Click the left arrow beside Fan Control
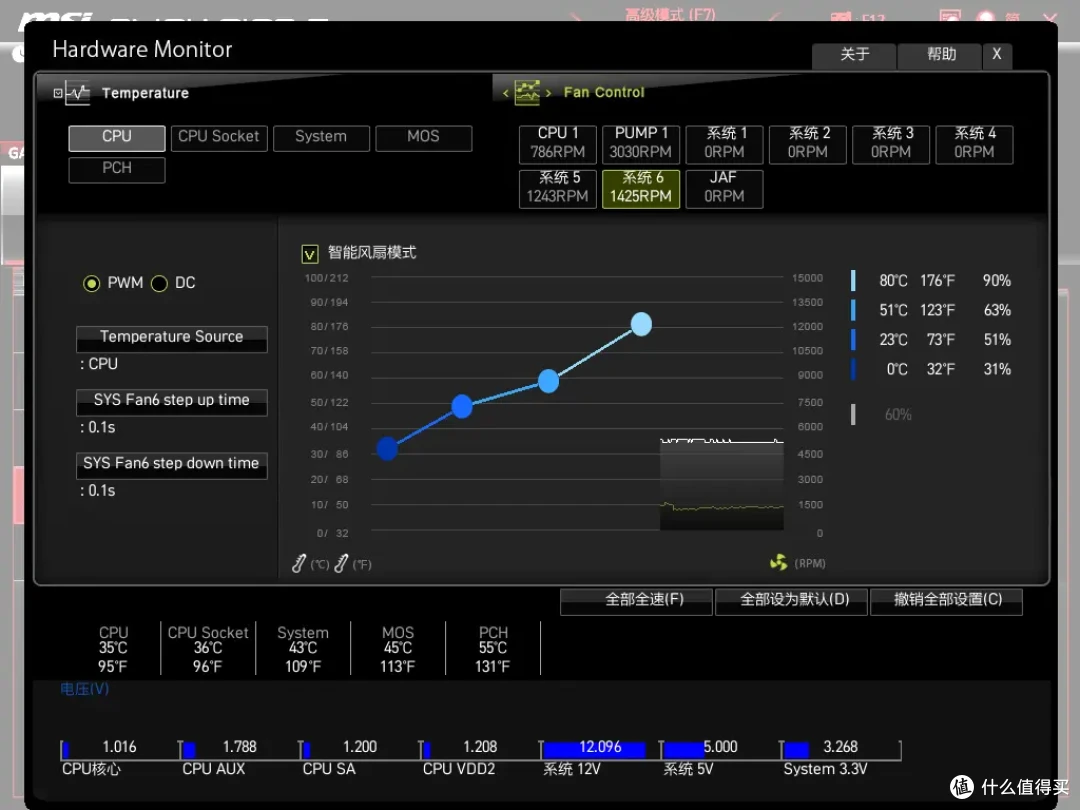The image size is (1080, 810). click(x=506, y=93)
